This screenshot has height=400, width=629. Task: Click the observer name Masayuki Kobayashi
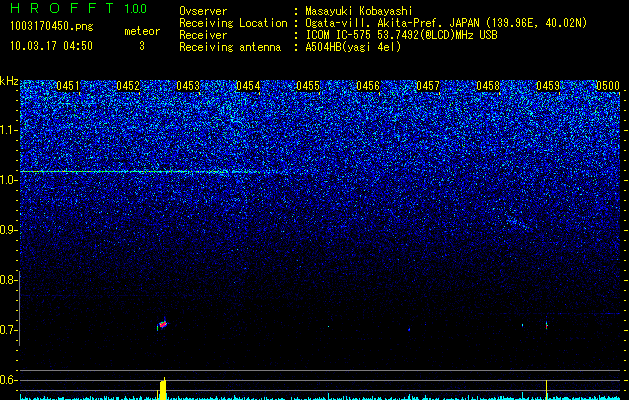(359, 11)
